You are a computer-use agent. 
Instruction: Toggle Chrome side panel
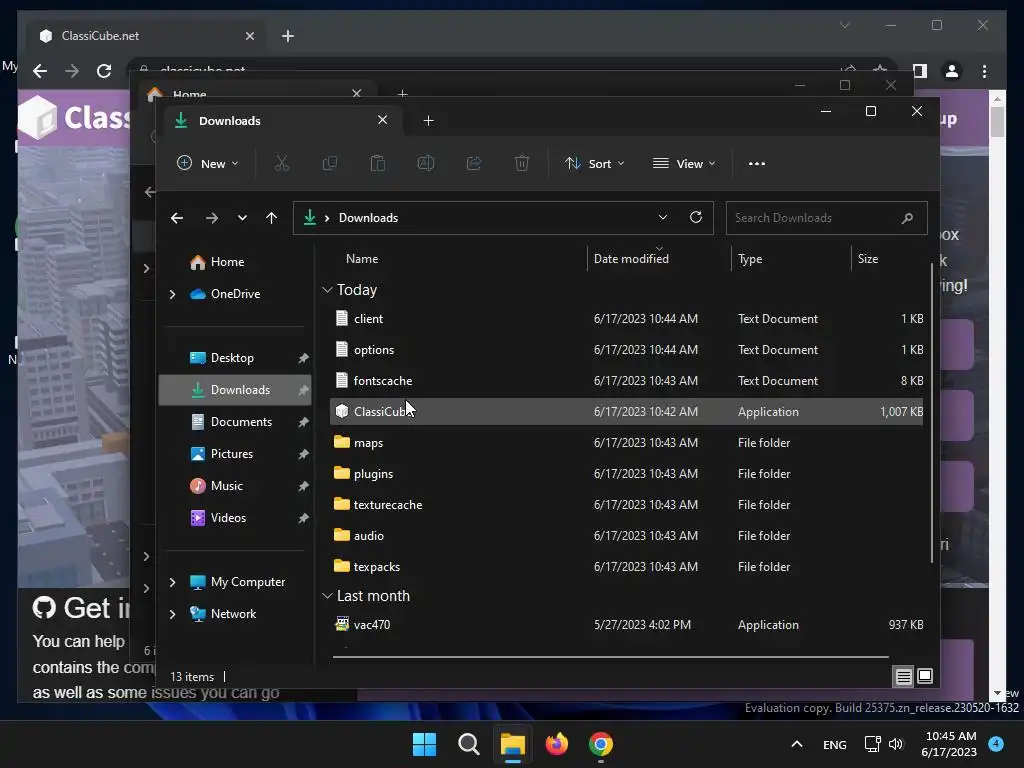pos(920,71)
